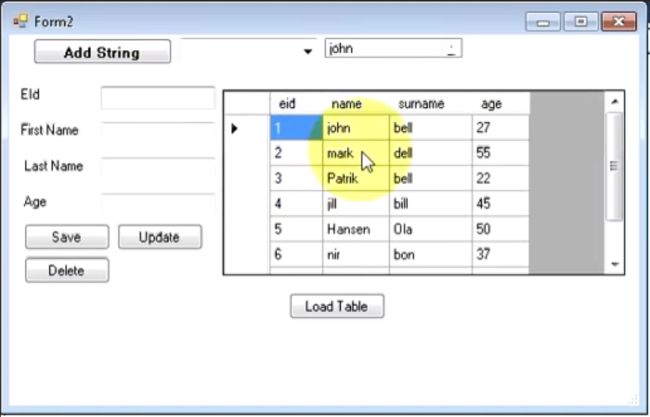Screen dimensions: 650x417
Task: Click the Last Name input field
Action: pyautogui.click(x=158, y=169)
